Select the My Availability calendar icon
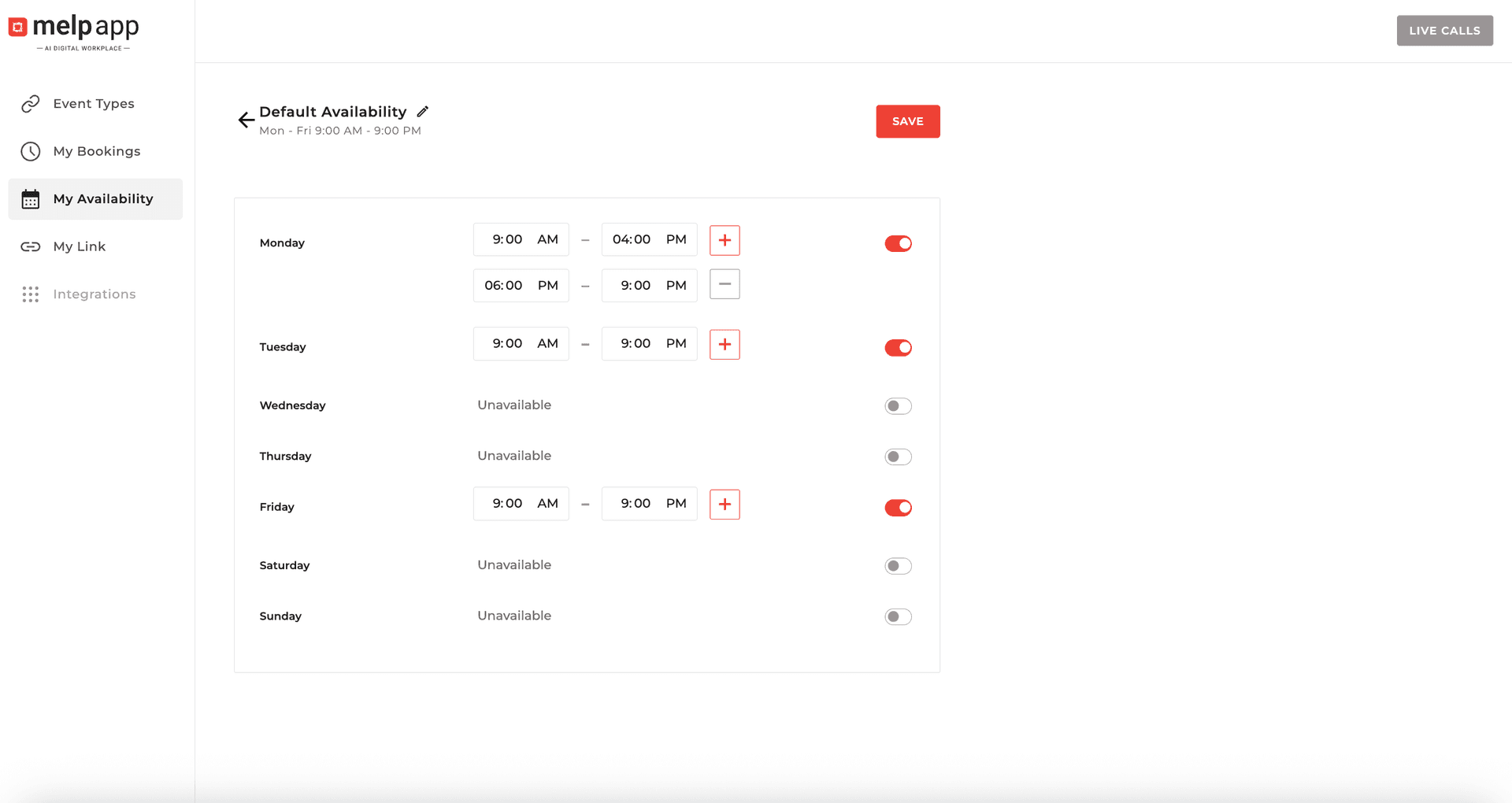Image resolution: width=1512 pixels, height=803 pixels. click(30, 198)
